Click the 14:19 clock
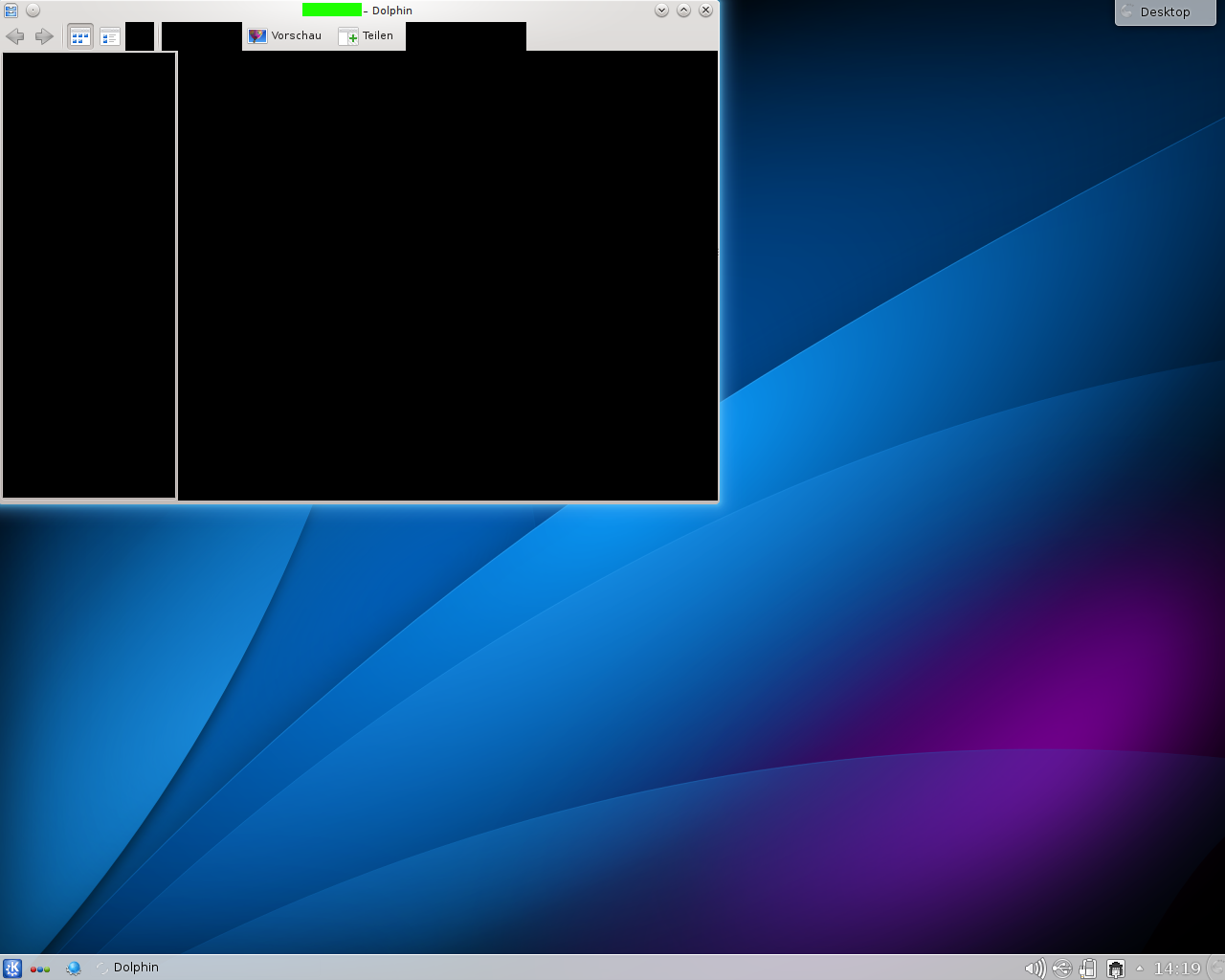Image resolution: width=1225 pixels, height=980 pixels. point(1176,969)
